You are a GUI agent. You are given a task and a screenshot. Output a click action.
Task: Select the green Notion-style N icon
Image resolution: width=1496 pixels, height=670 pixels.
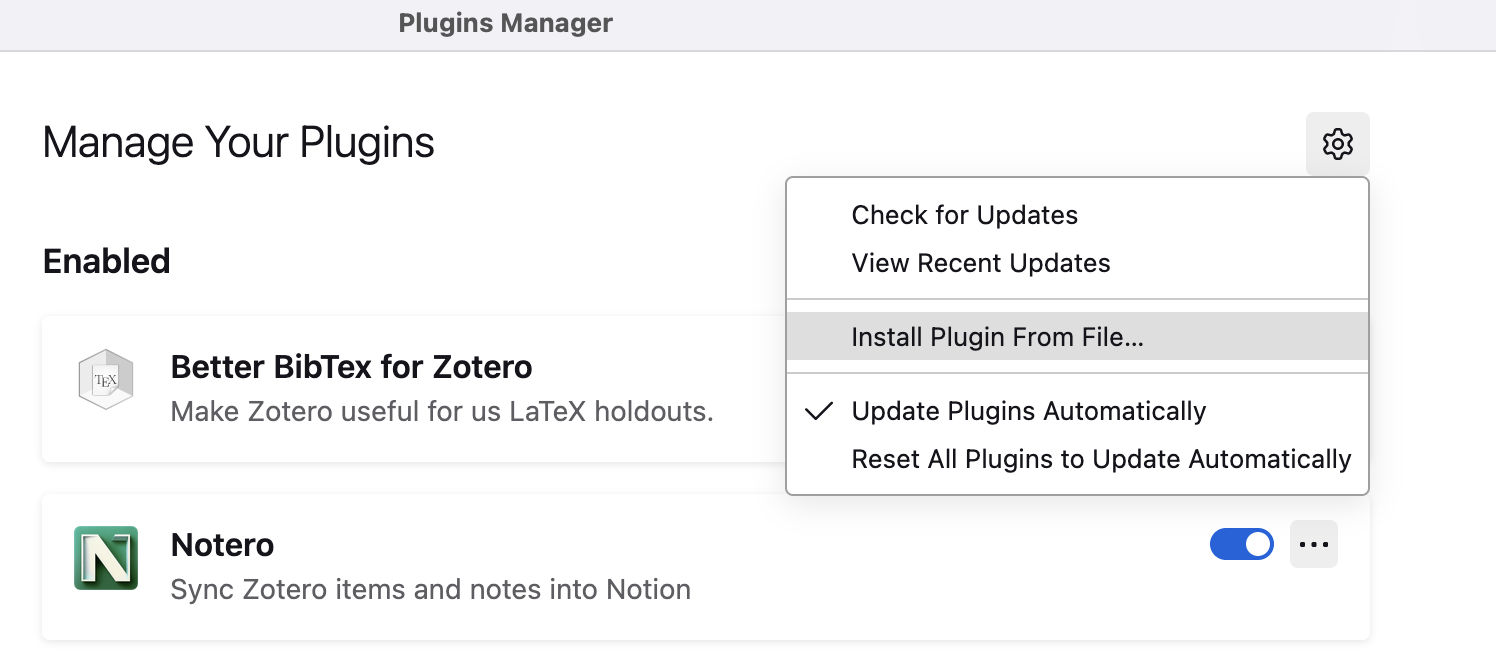click(105, 557)
